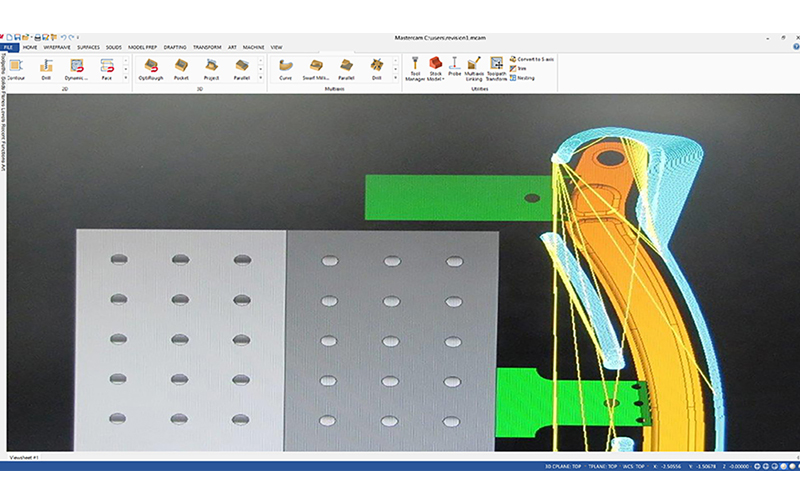This screenshot has height=500, width=800.
Task: Open the ART ribbon tab
Action: coord(232,47)
